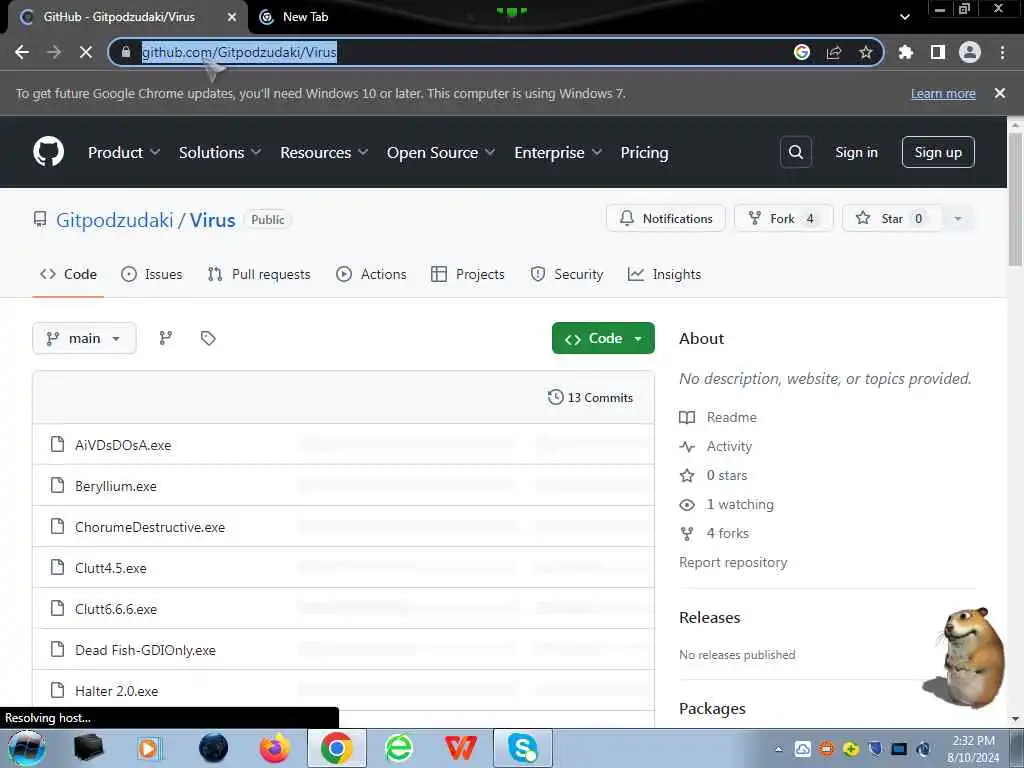
Task: Open the Gitpodzudaki owner link
Action: pos(114,219)
